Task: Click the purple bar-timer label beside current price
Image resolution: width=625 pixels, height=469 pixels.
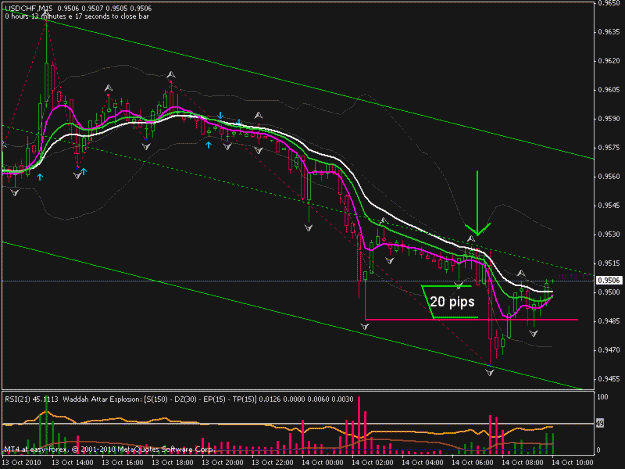Action: tap(576, 276)
